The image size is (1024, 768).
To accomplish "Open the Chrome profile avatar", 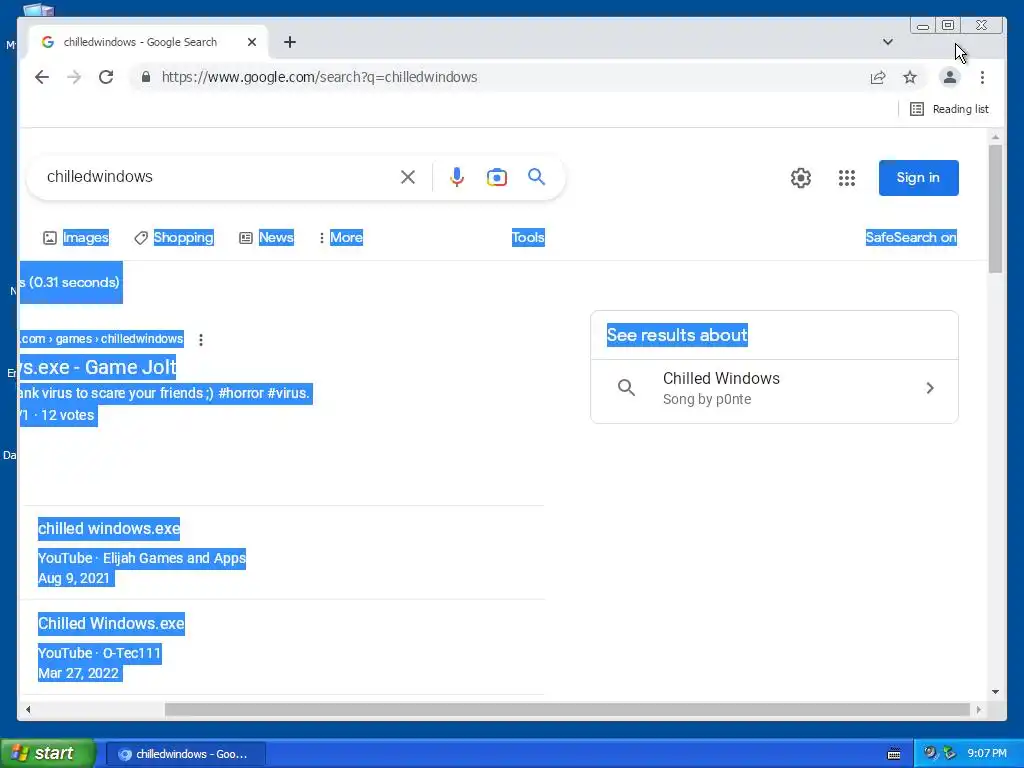I will coord(950,77).
